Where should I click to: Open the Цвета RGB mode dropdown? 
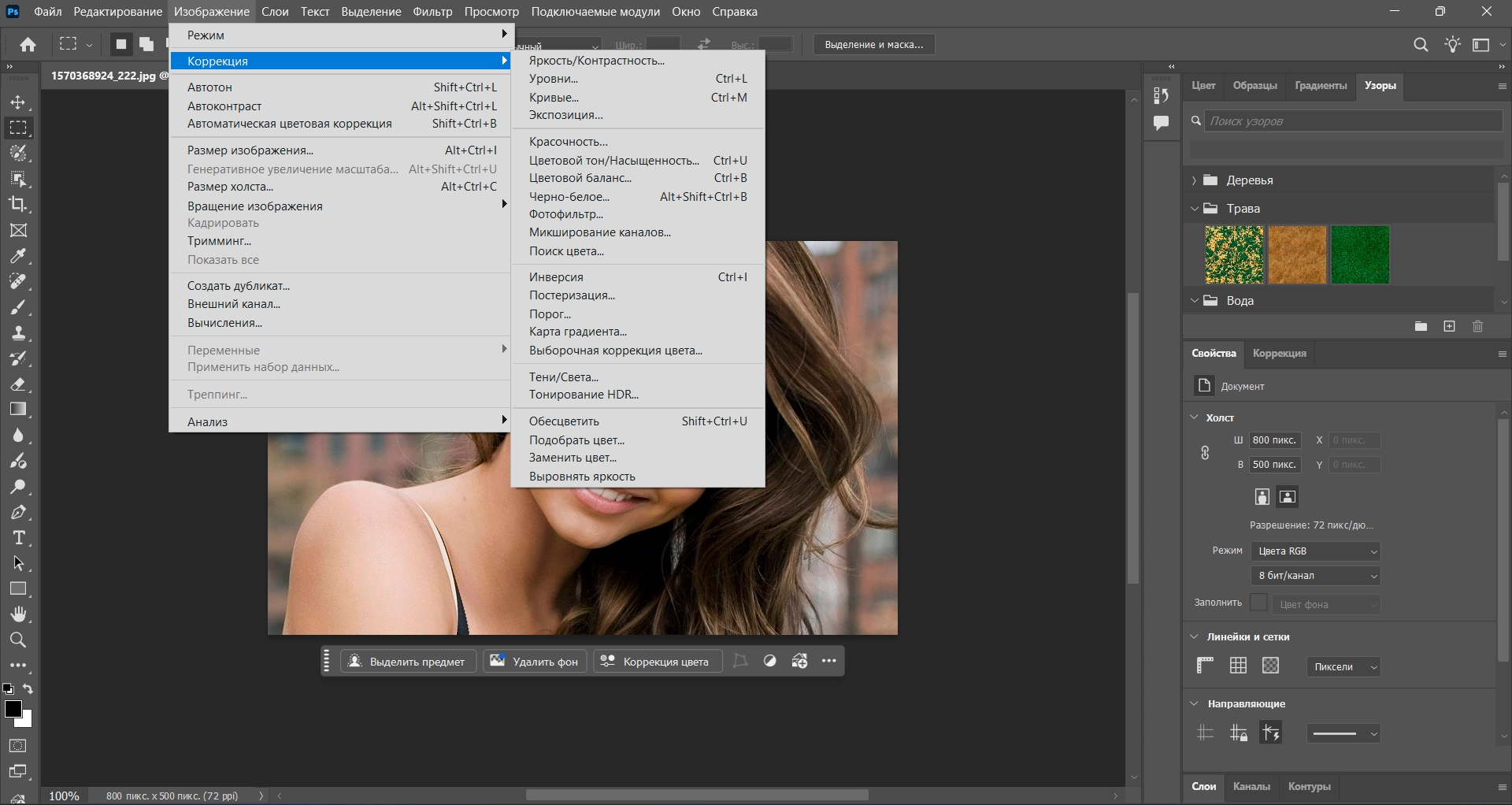pyautogui.click(x=1316, y=551)
